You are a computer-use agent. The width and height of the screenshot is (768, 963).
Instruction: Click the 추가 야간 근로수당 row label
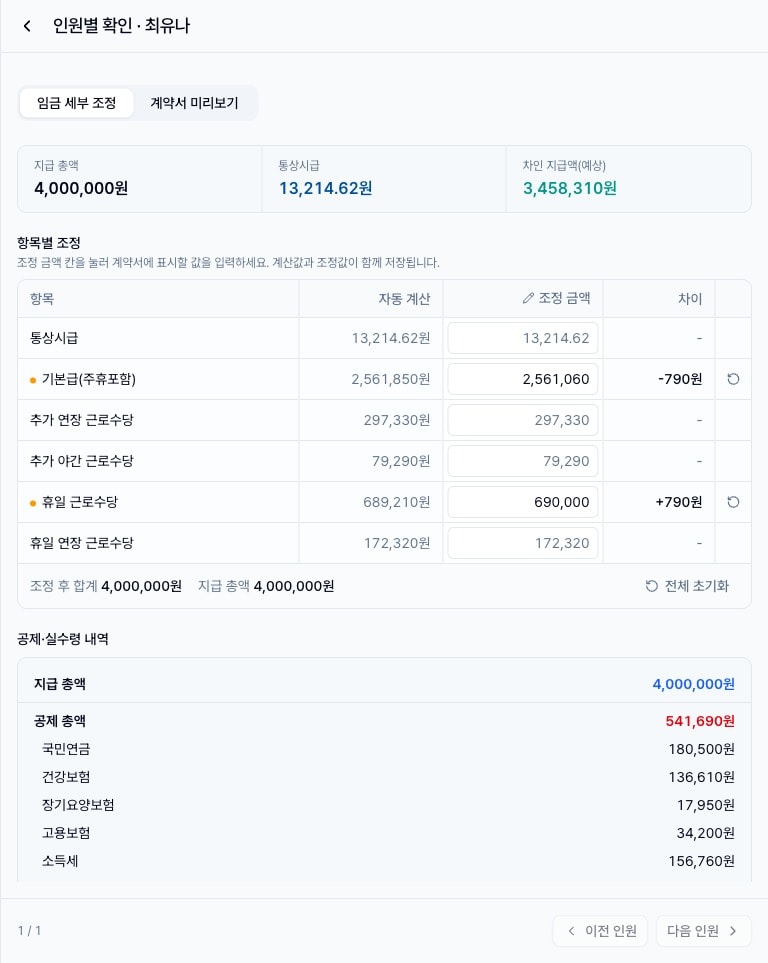(82, 461)
